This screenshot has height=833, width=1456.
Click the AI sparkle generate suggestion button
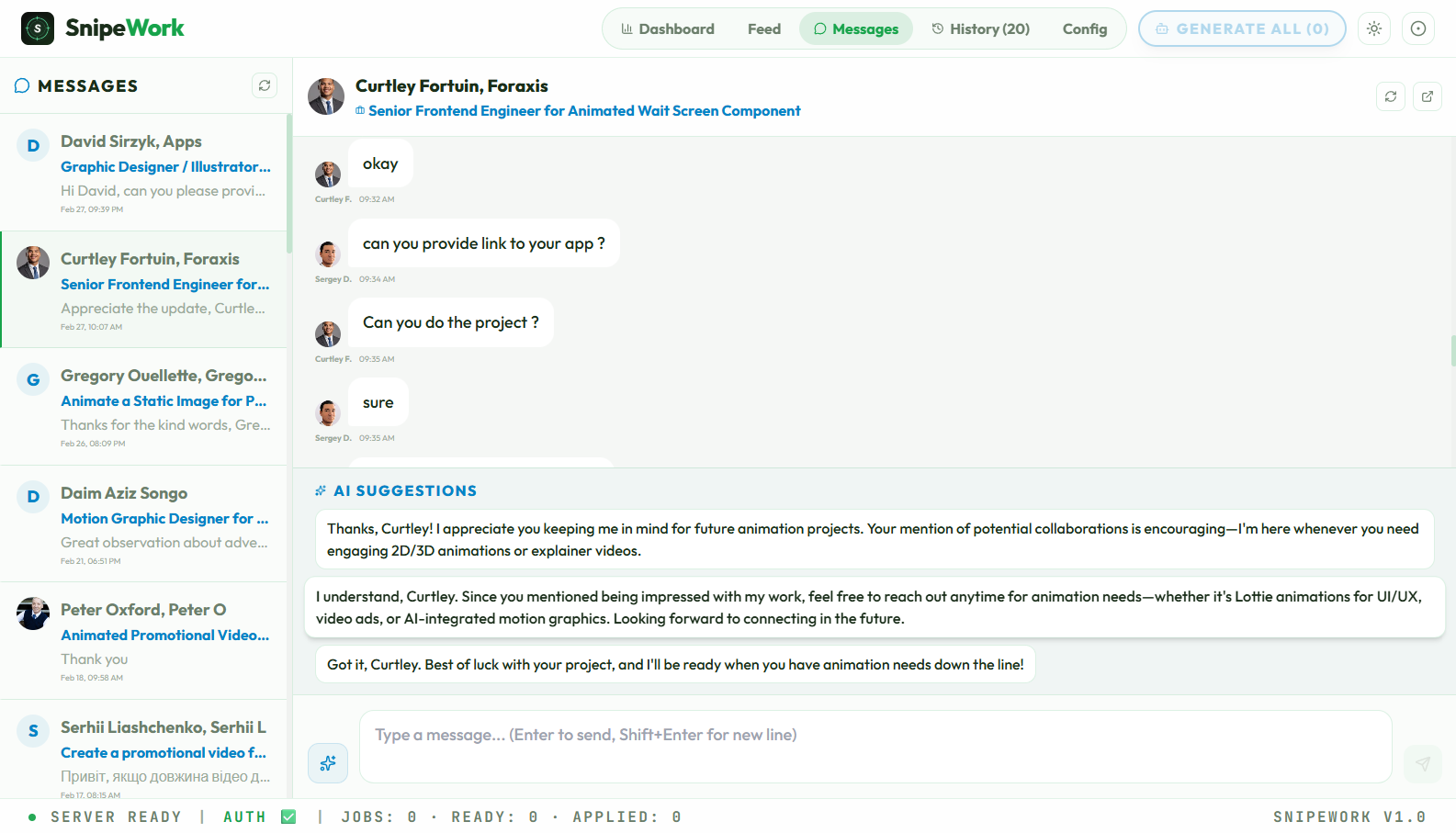328,763
